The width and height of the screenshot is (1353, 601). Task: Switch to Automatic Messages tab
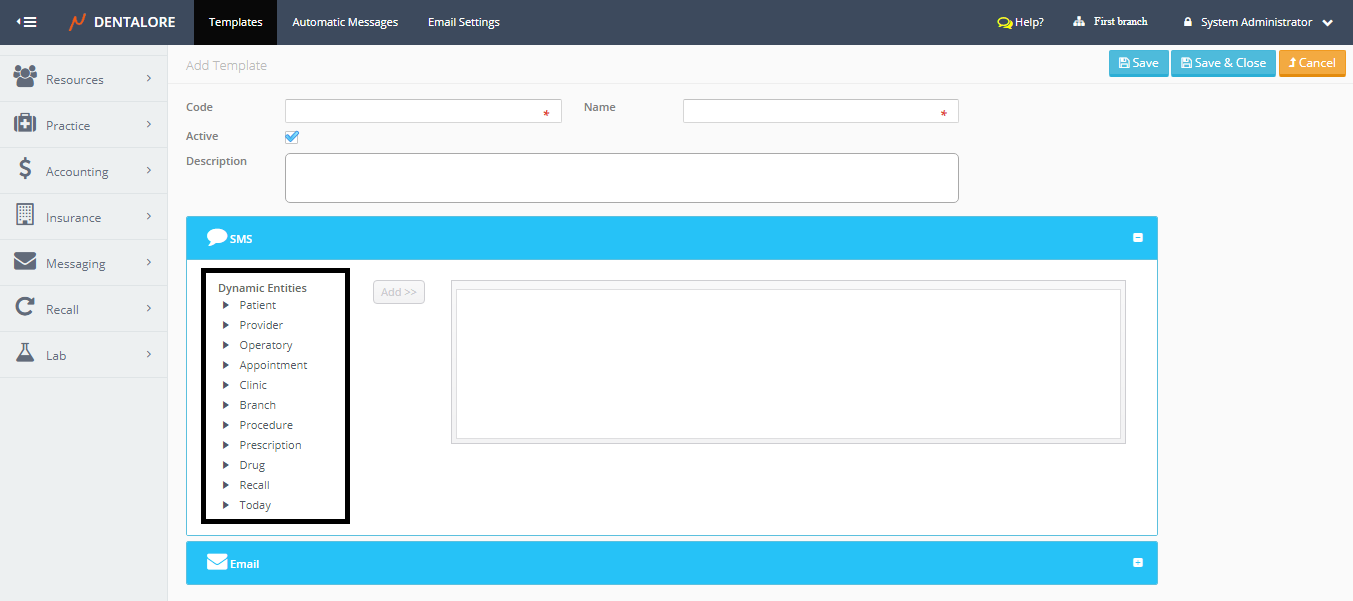pyautogui.click(x=344, y=22)
